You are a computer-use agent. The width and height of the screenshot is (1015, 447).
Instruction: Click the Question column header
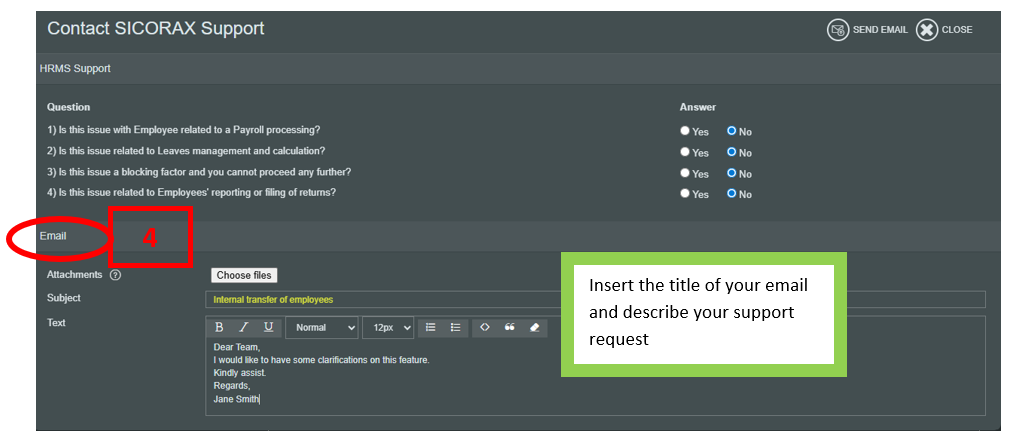coord(68,107)
